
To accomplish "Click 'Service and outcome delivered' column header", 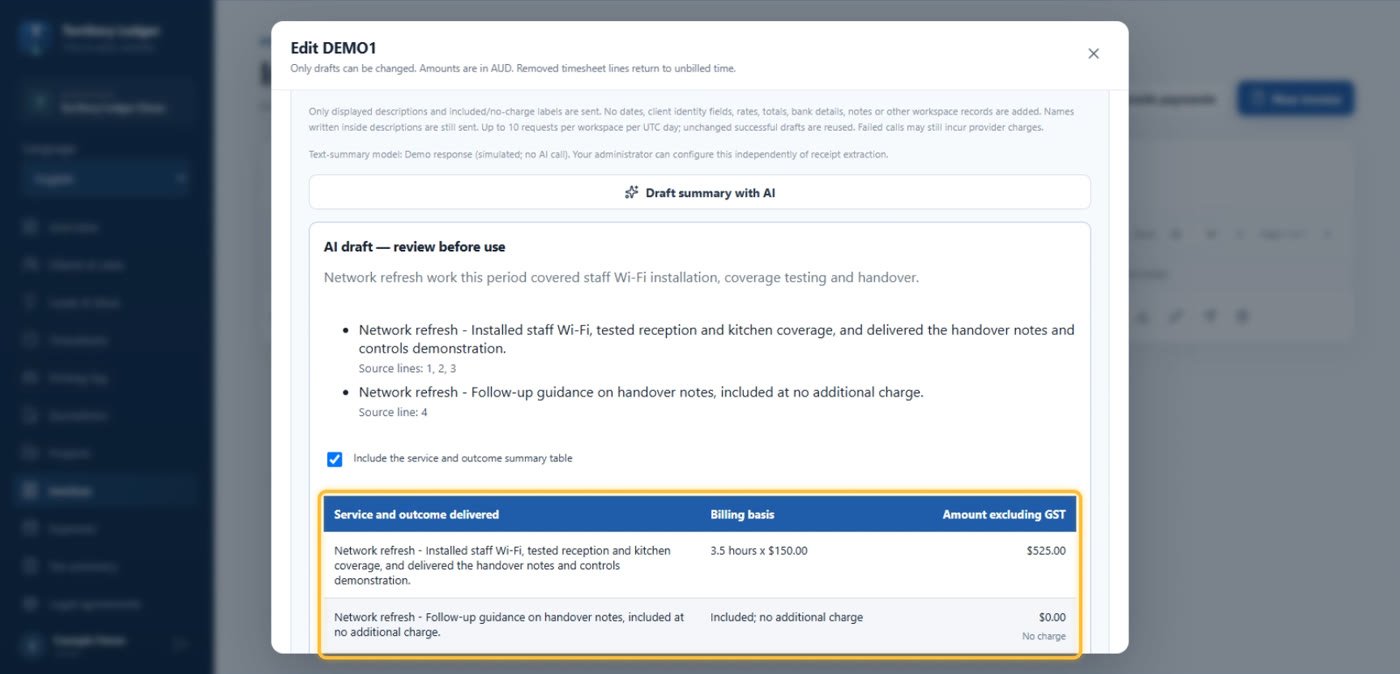I will [x=416, y=514].
